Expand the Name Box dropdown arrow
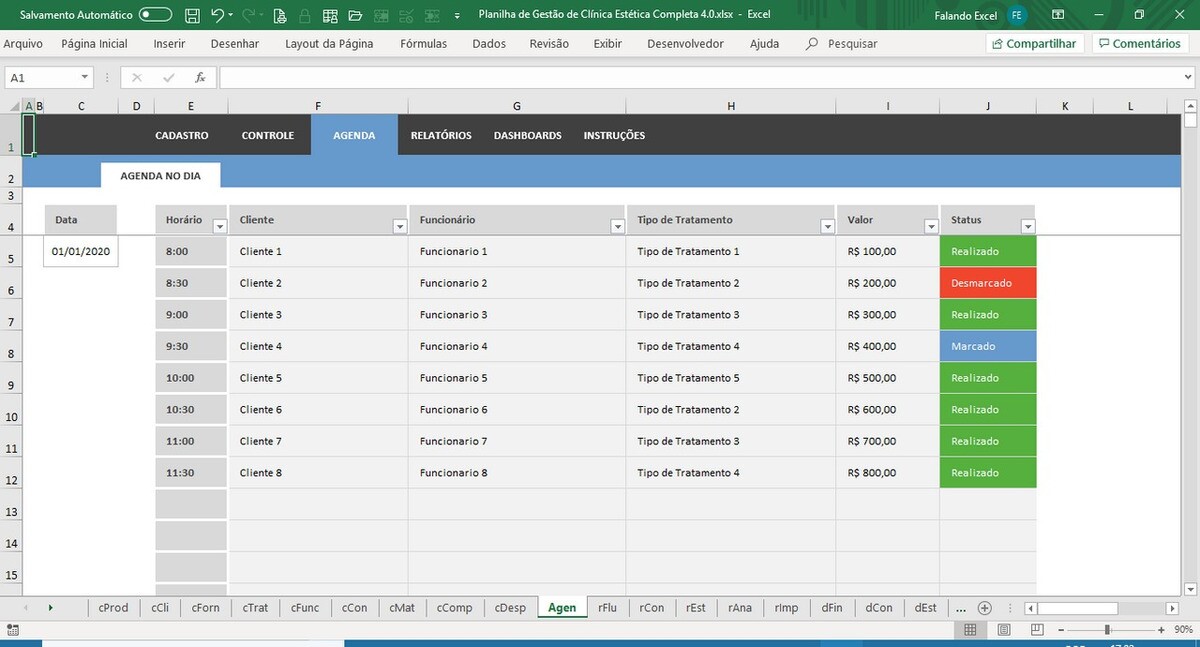1200x647 pixels. click(x=85, y=78)
